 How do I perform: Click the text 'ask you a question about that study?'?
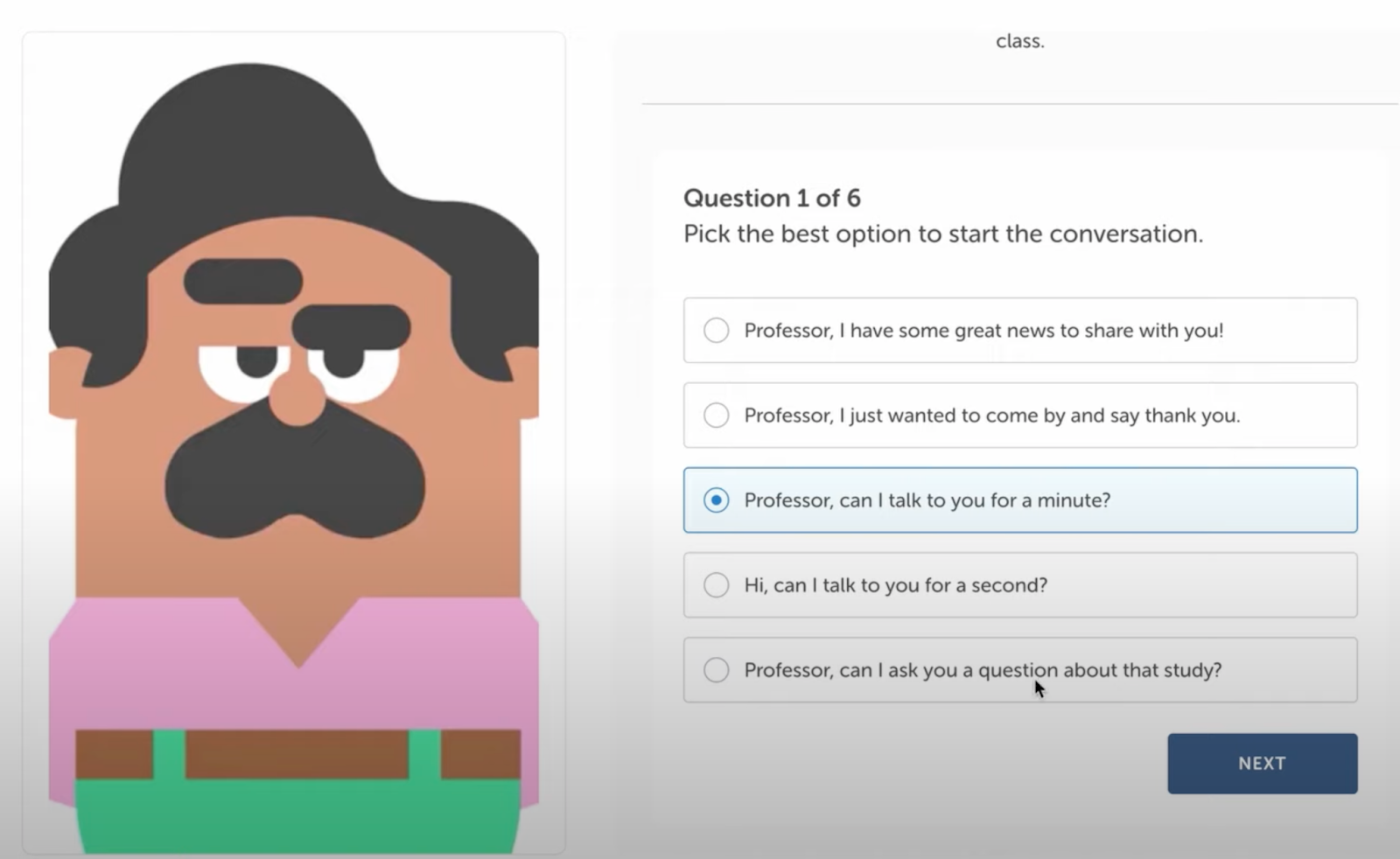coord(983,670)
